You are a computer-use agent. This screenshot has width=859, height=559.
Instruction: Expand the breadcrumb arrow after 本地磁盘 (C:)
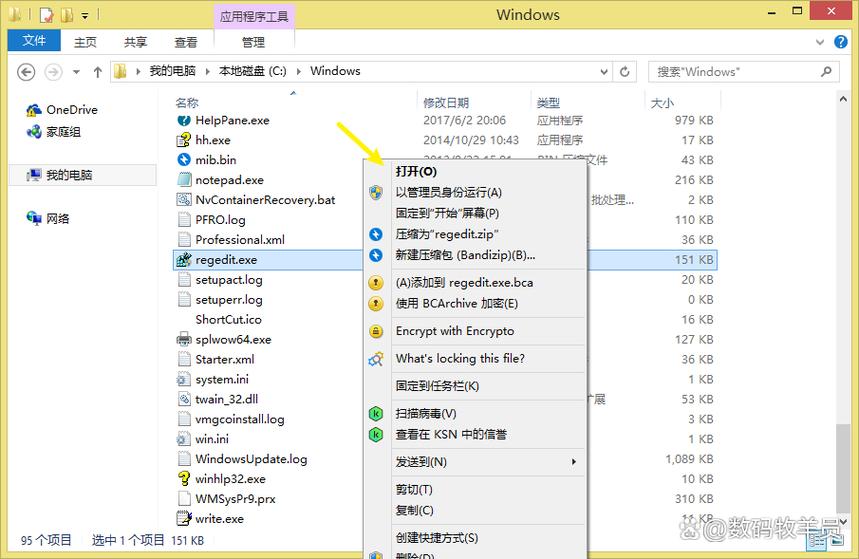(299, 71)
